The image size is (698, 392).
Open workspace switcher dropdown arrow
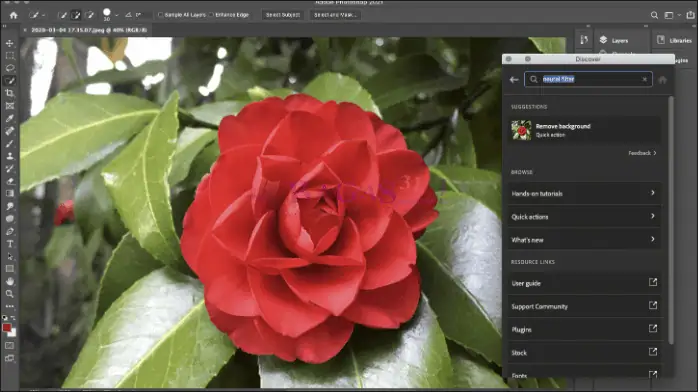(679, 15)
